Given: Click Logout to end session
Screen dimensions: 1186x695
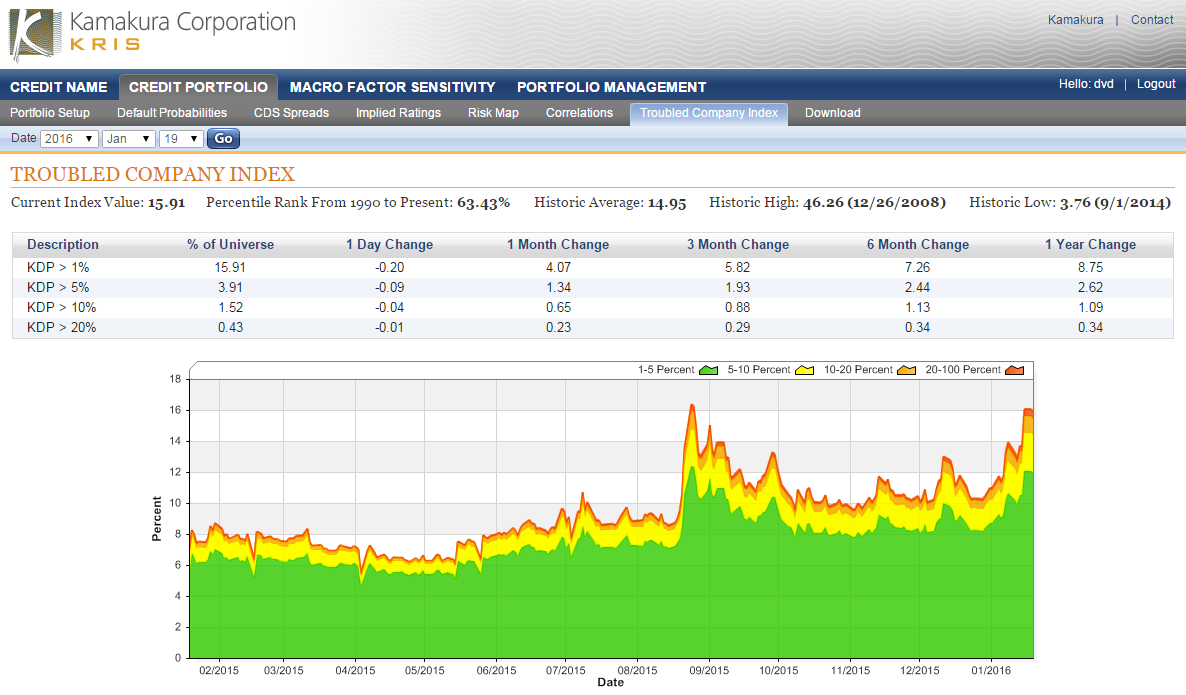Looking at the screenshot, I should tap(1155, 84).
